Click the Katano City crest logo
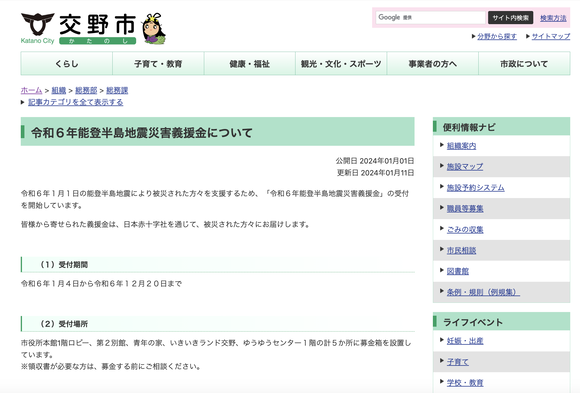Image resolution: width=580 pixels, height=393 pixels. pos(37,24)
